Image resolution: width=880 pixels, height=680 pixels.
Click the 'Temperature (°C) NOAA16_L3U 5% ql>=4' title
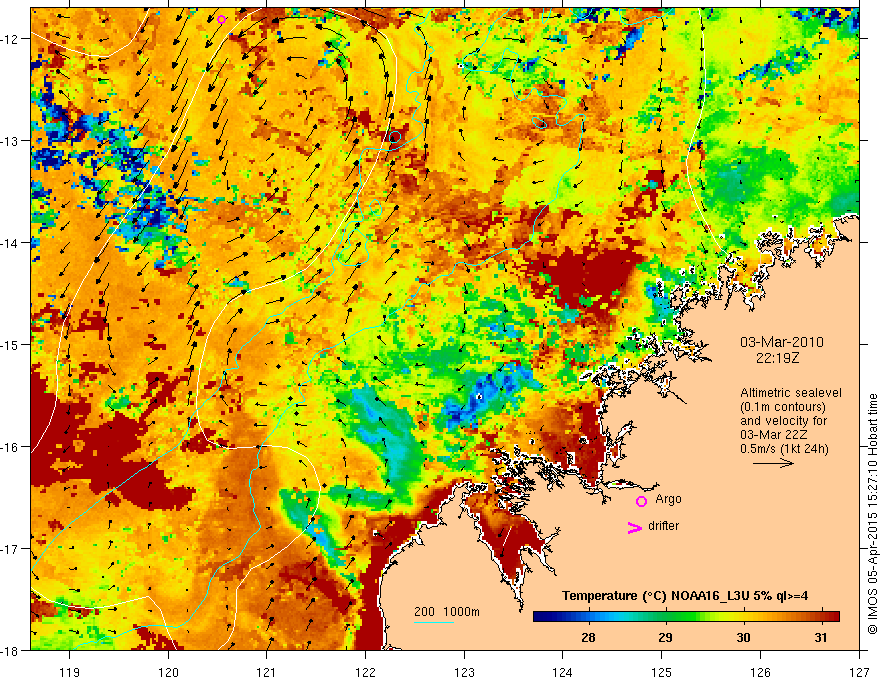pos(685,596)
